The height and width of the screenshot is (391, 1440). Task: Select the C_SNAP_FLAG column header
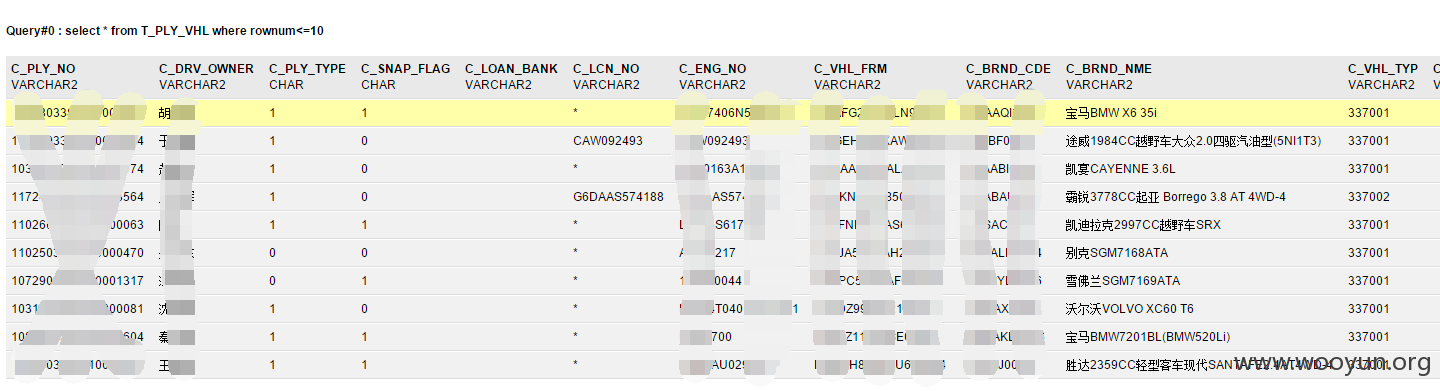(x=405, y=69)
